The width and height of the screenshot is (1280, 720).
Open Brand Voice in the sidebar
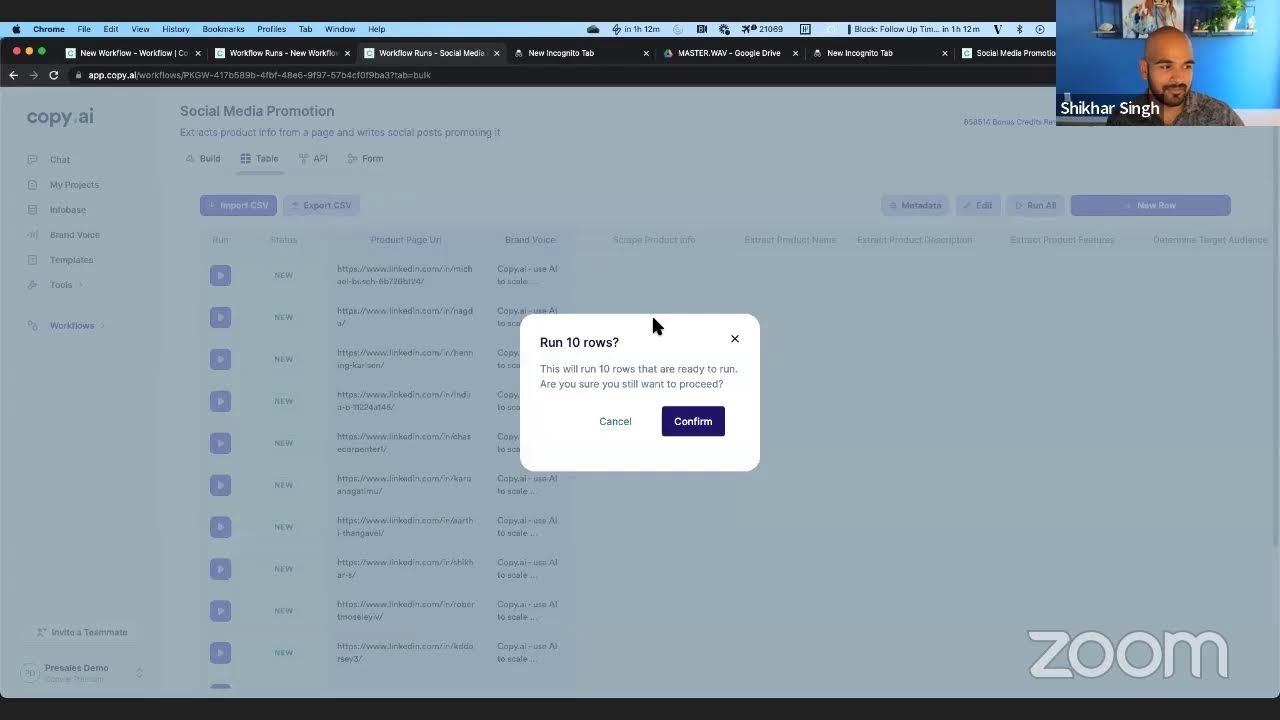click(x=74, y=235)
